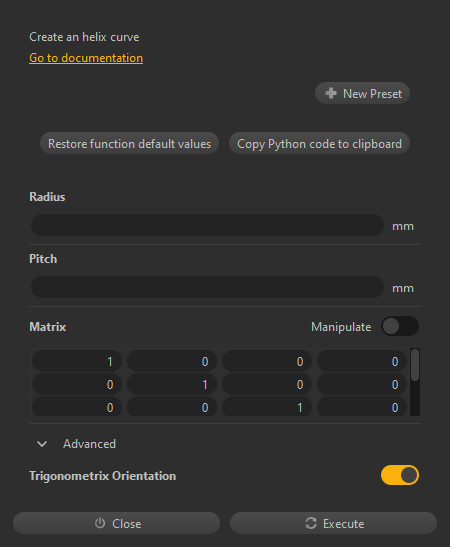Toggle the Manipulate switch on
This screenshot has width=450, height=547.
[x=400, y=327]
